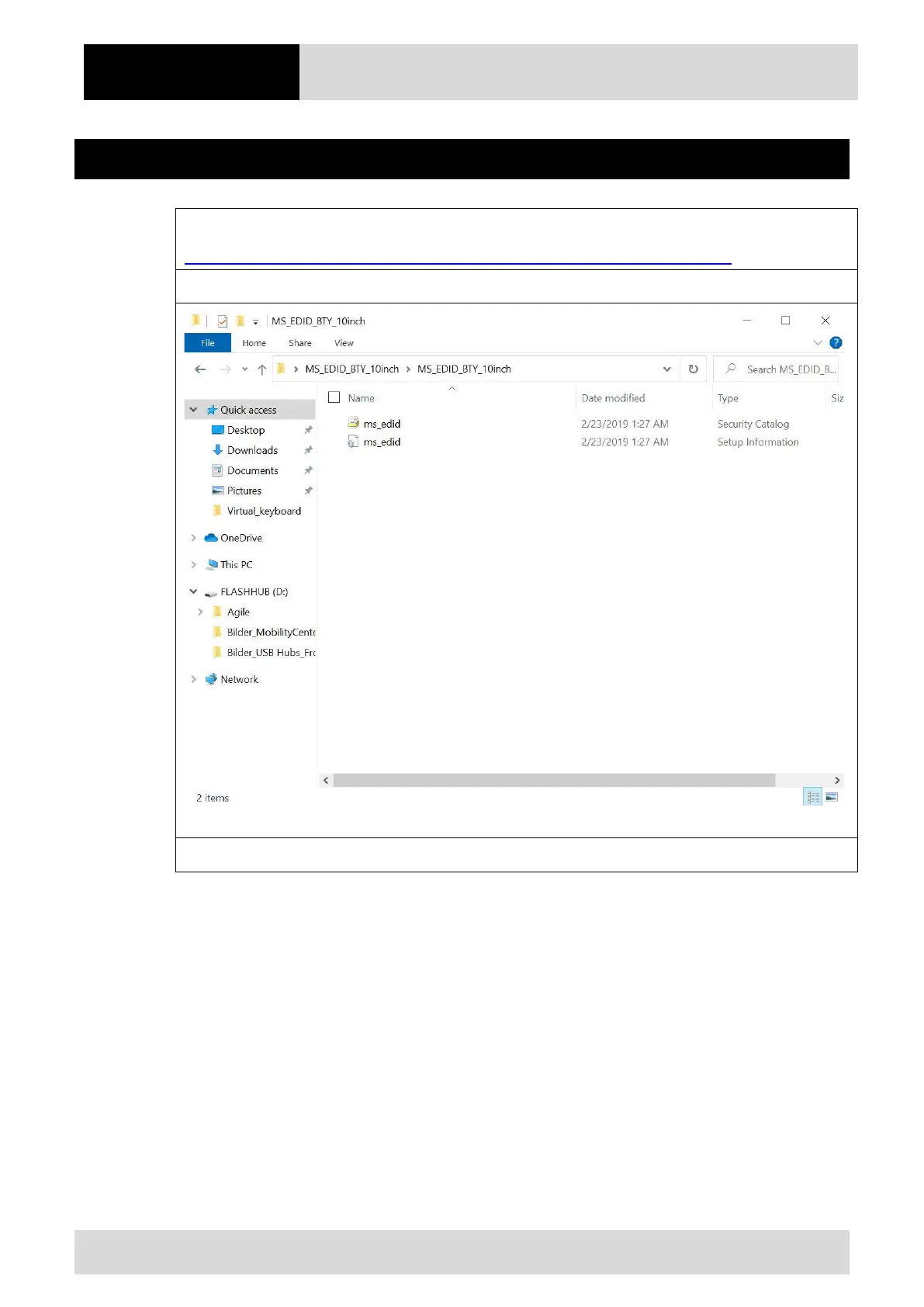Select the ms_edid Setup Information file
The width and height of the screenshot is (924, 1307).
point(382,442)
